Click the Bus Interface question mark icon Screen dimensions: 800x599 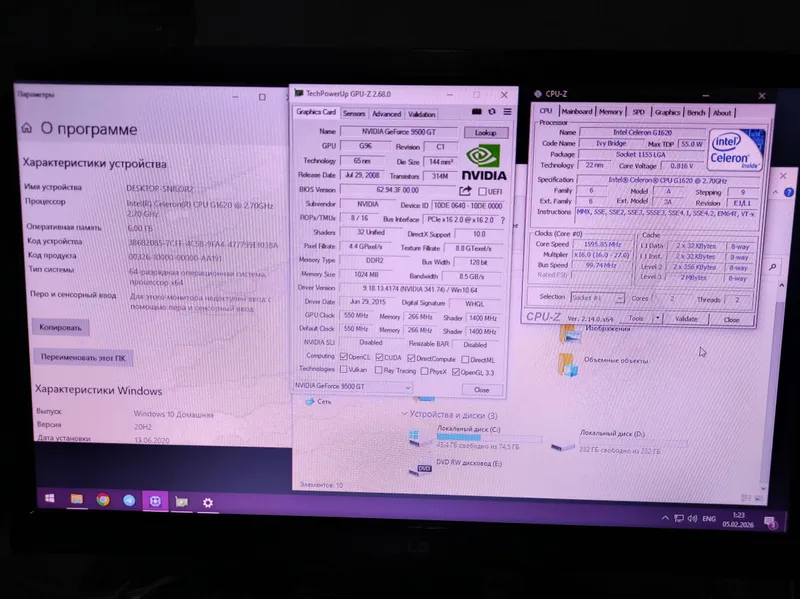[x=503, y=220]
